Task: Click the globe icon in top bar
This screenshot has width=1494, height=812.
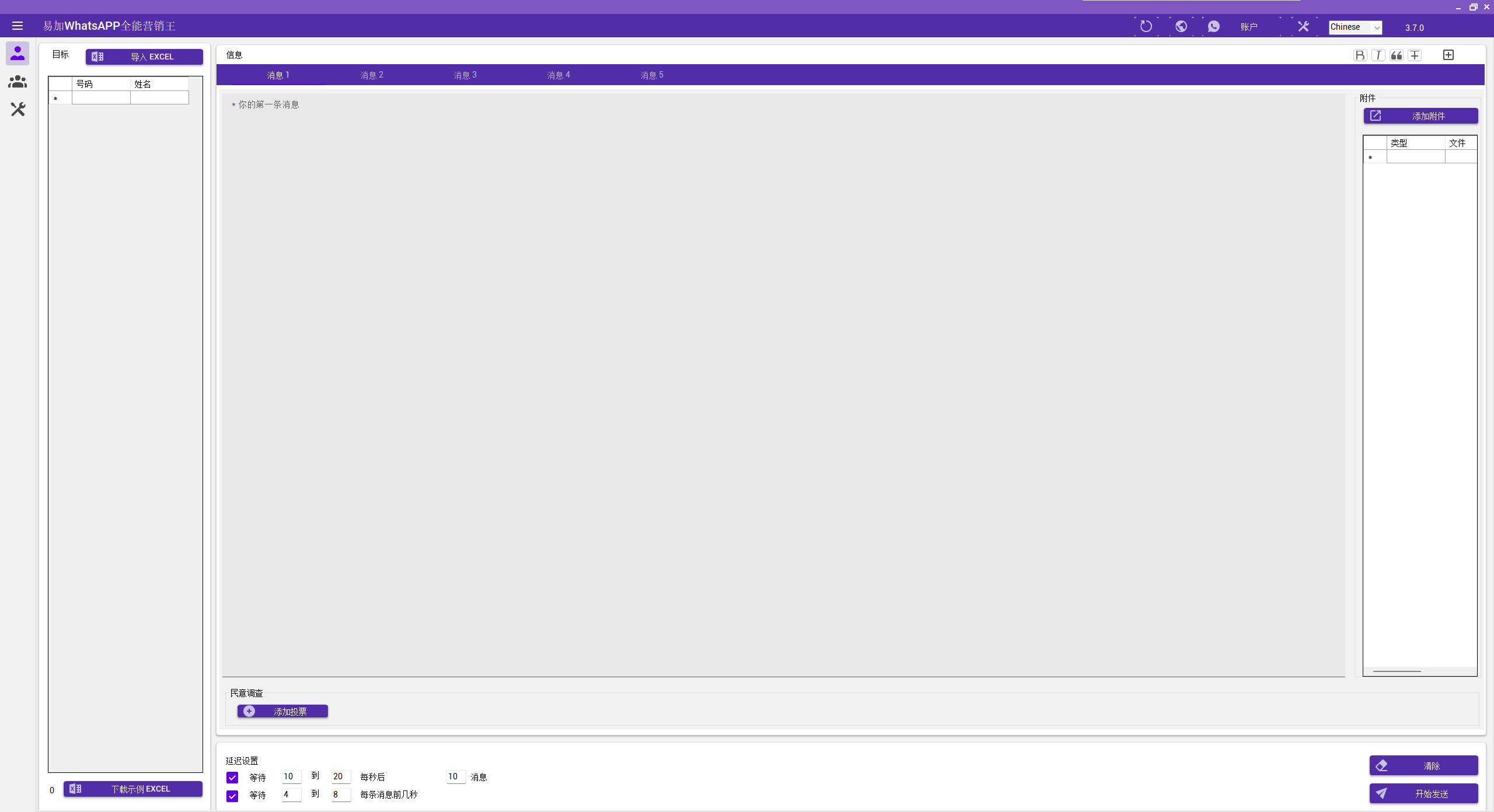Action: pos(1181,26)
